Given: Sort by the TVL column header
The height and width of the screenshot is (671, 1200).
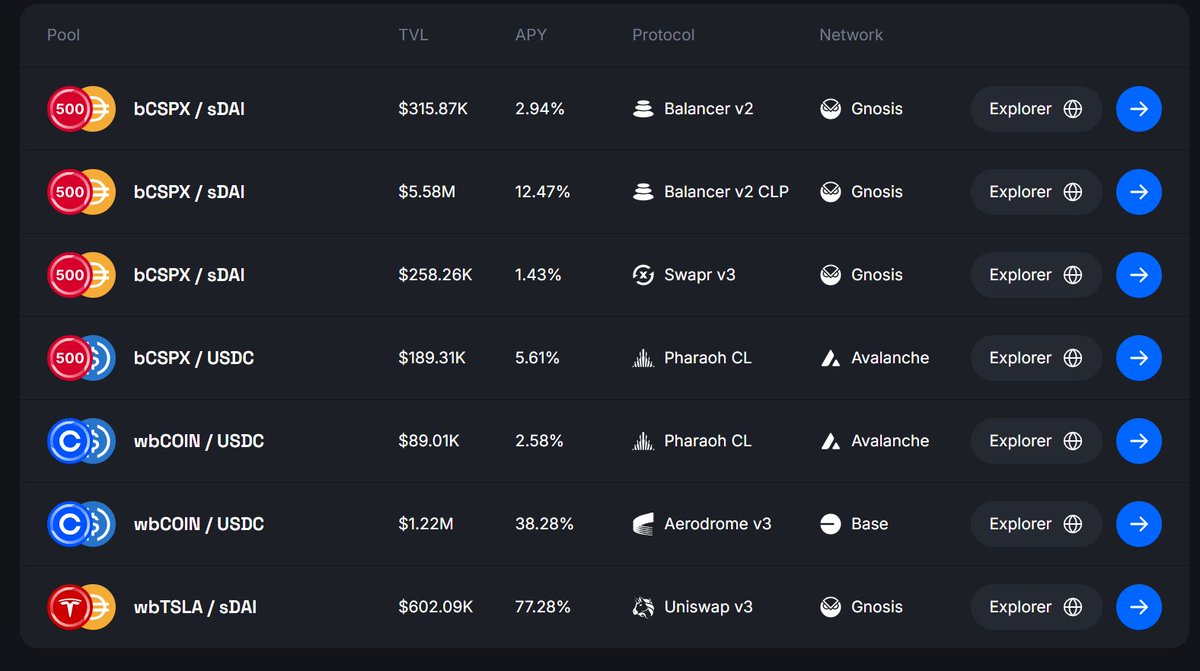Looking at the screenshot, I should click(x=413, y=35).
